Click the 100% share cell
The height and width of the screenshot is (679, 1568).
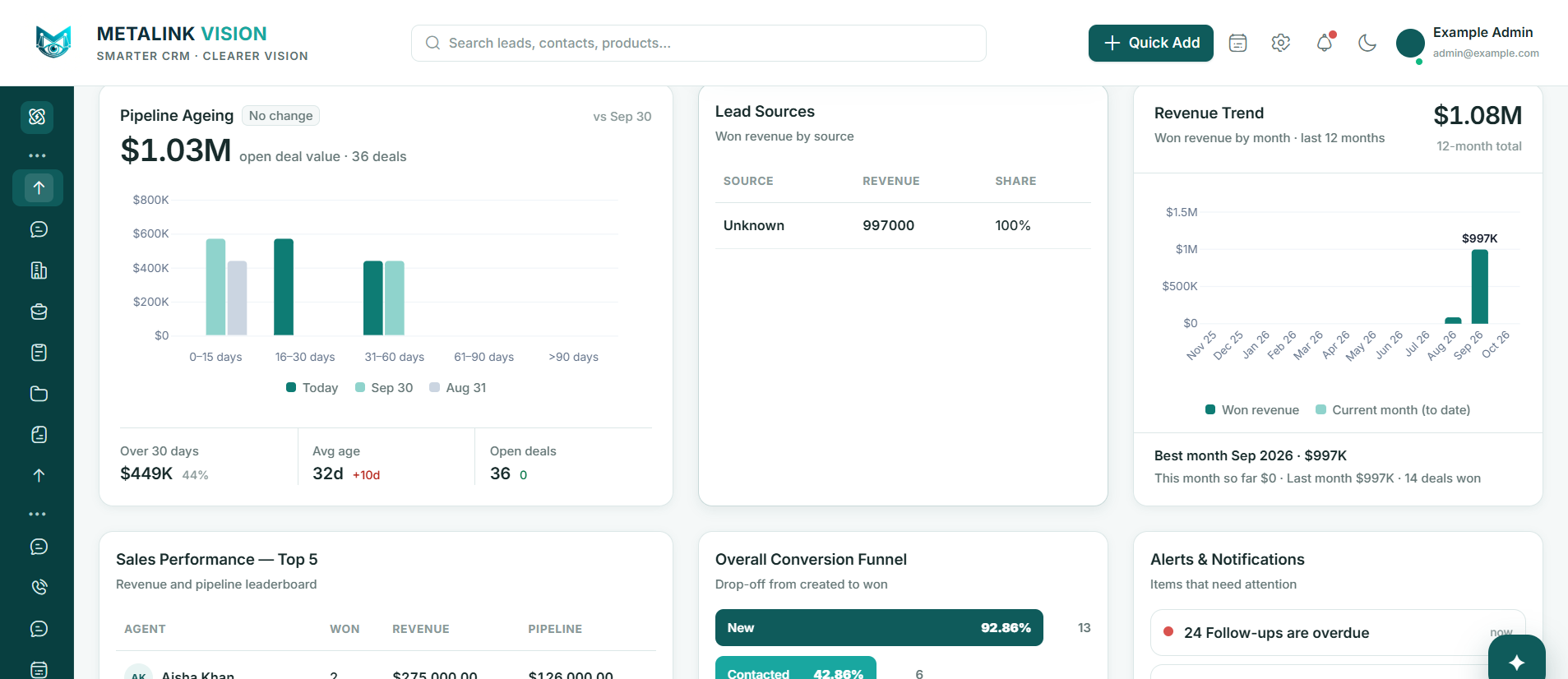1013,225
